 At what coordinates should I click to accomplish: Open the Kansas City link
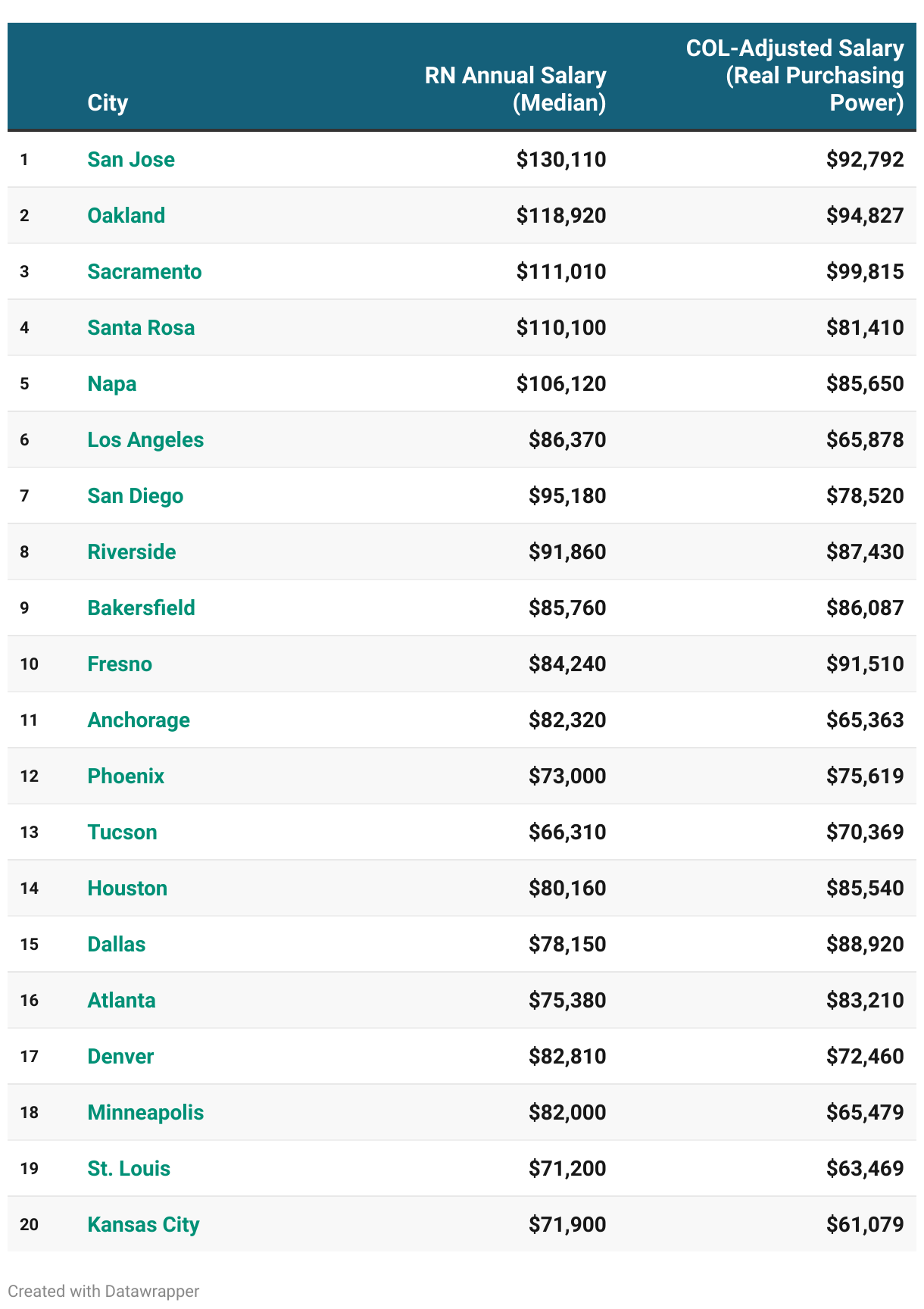tap(143, 1225)
